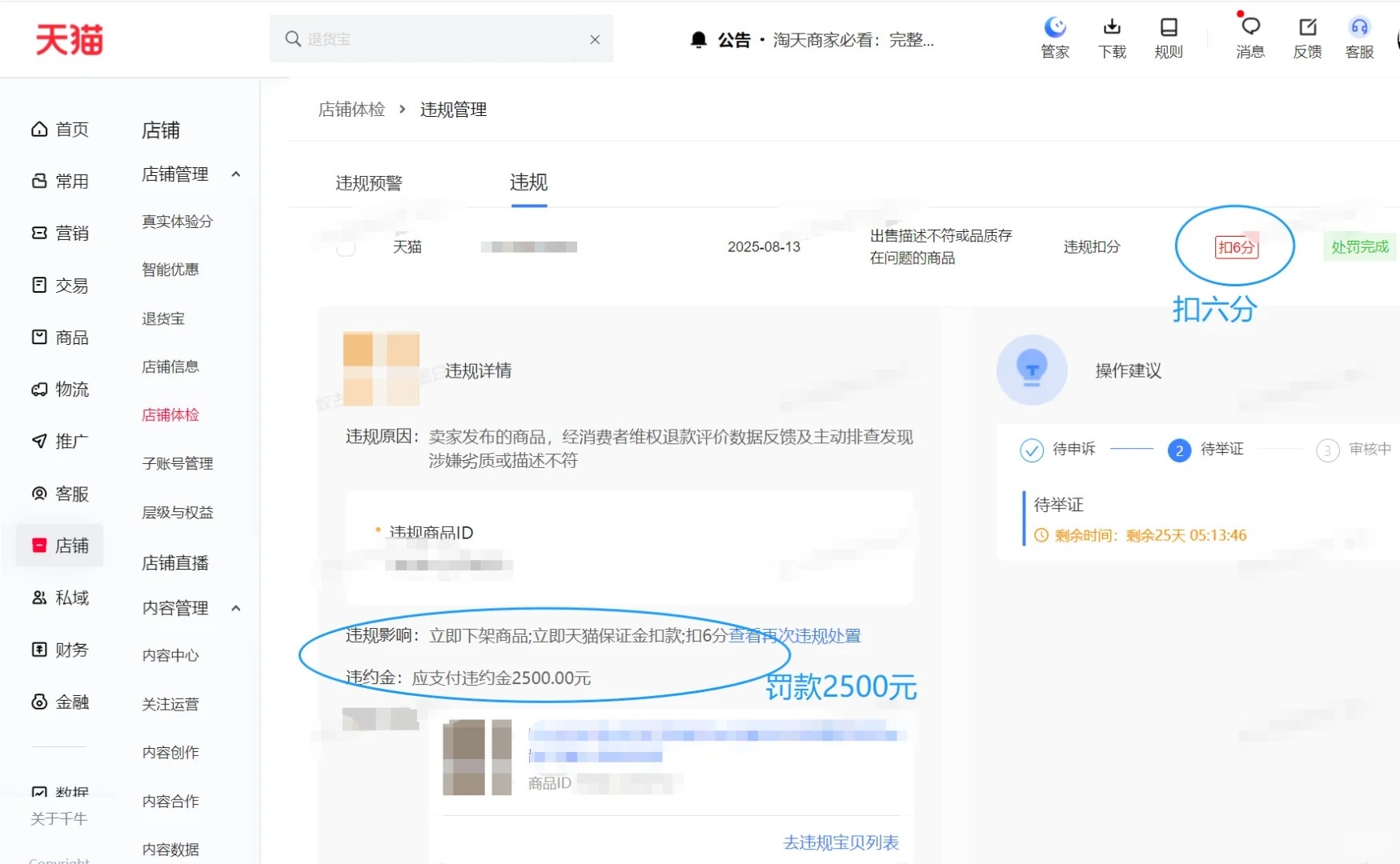The height and width of the screenshot is (864, 1400).
Task: Open 推广 in sidebar
Action: [x=60, y=442]
